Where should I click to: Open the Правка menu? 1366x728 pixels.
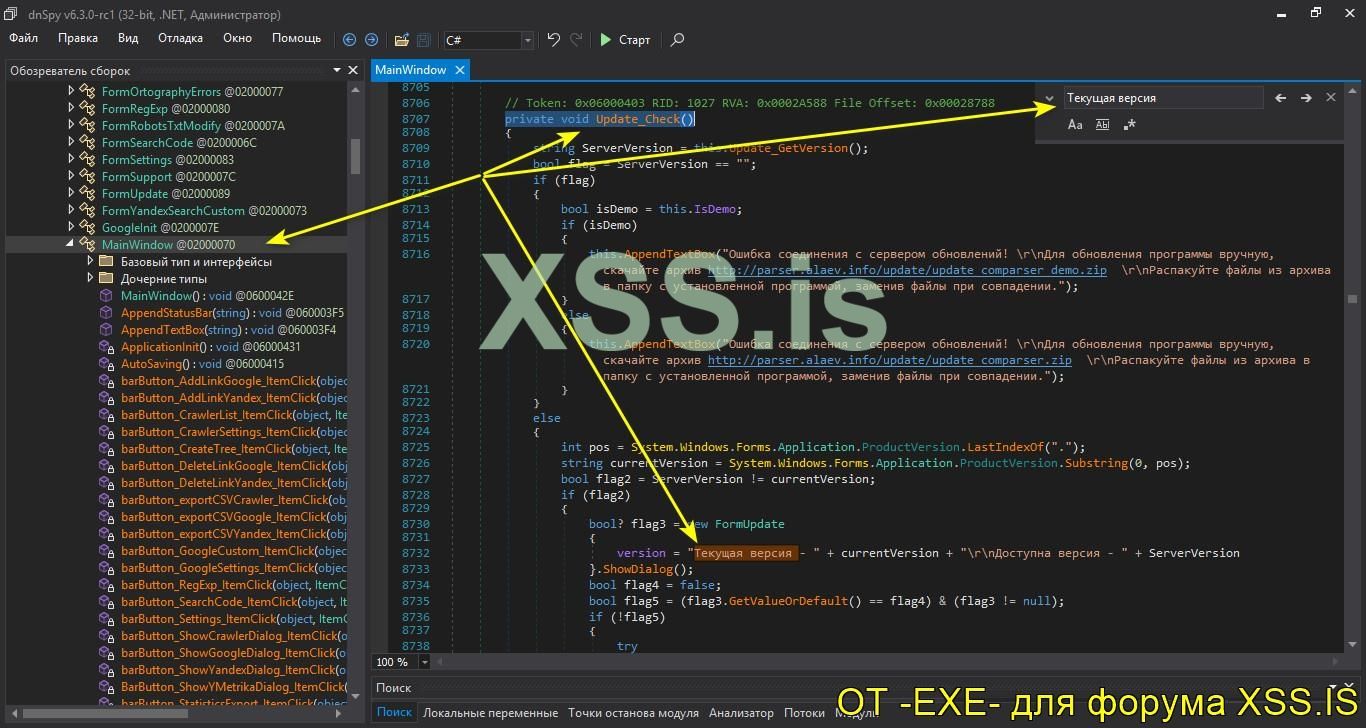(78, 38)
